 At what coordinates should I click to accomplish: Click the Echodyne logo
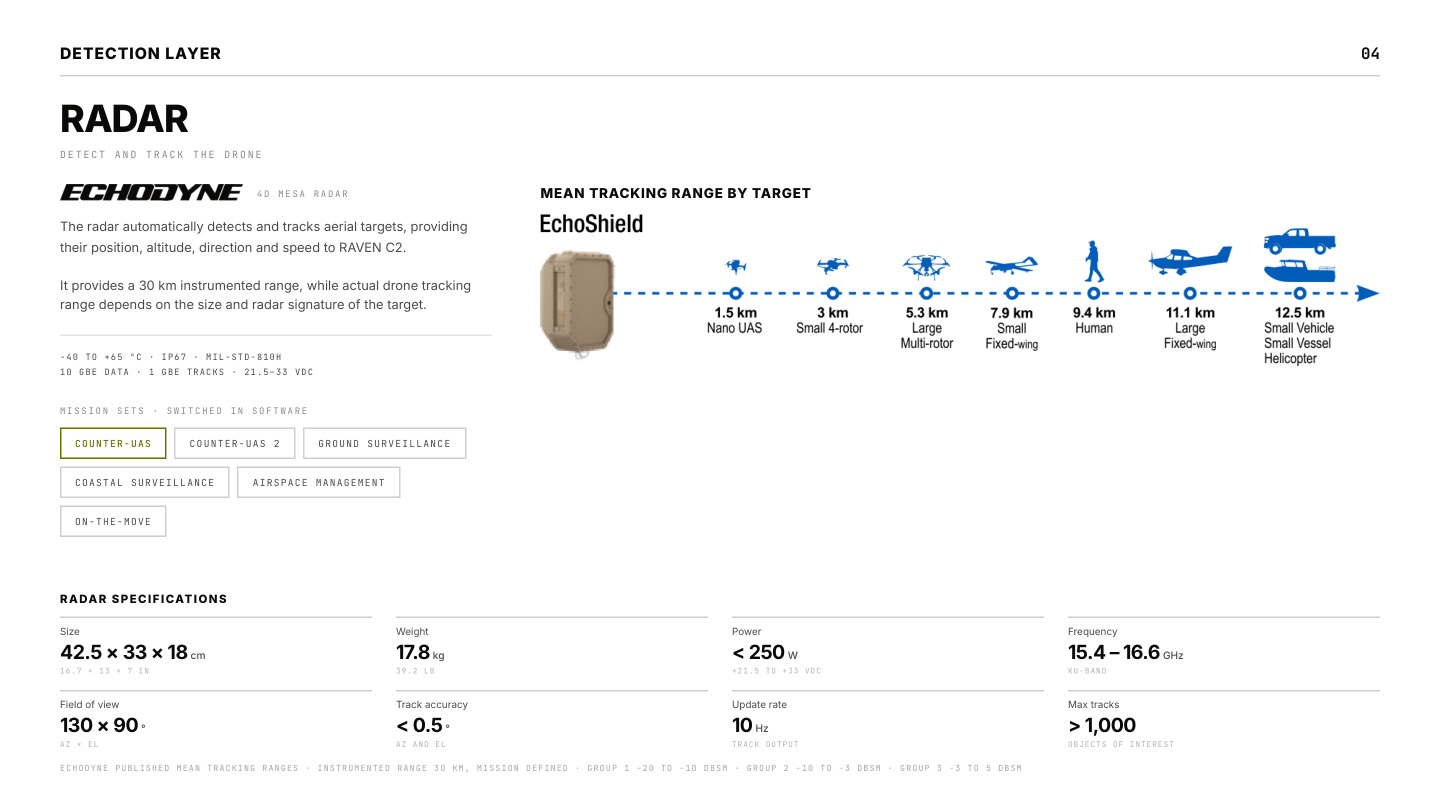click(151, 192)
